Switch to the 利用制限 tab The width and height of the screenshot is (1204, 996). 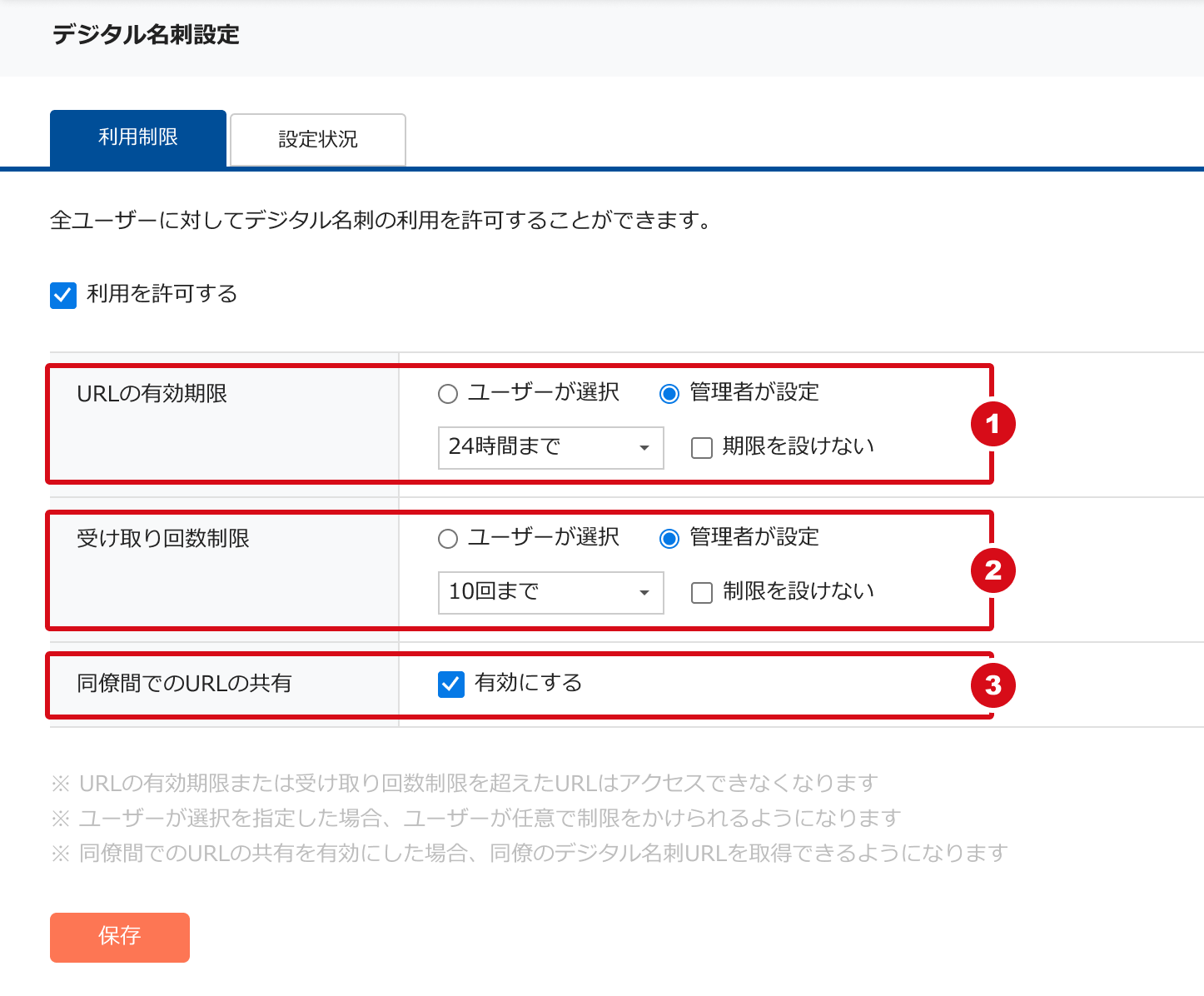pyautogui.click(x=138, y=137)
